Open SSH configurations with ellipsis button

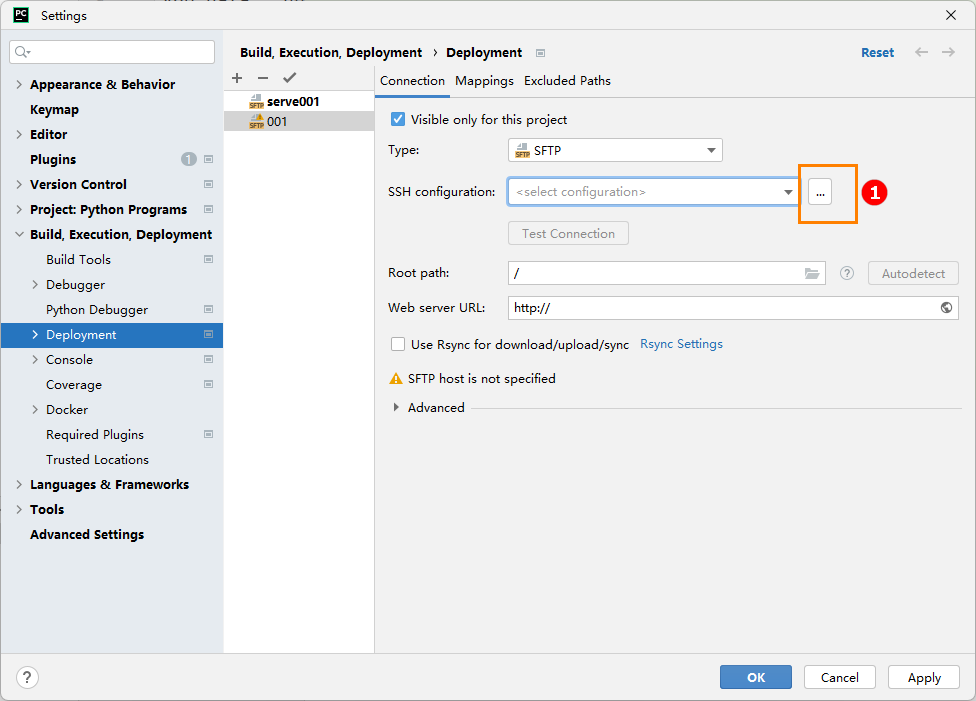click(x=820, y=192)
